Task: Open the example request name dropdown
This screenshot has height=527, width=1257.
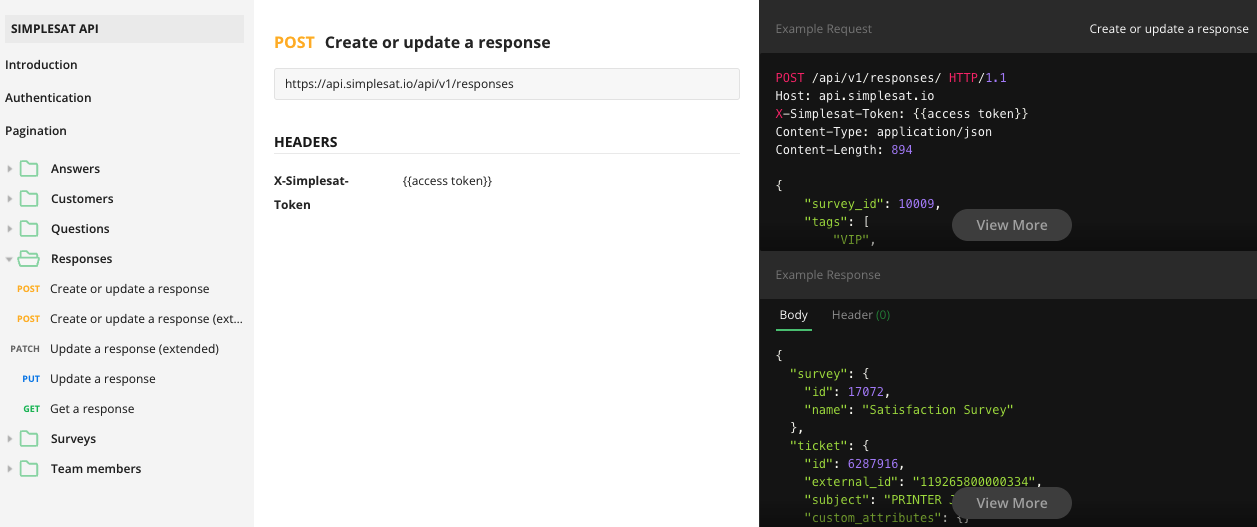Action: (x=1169, y=29)
